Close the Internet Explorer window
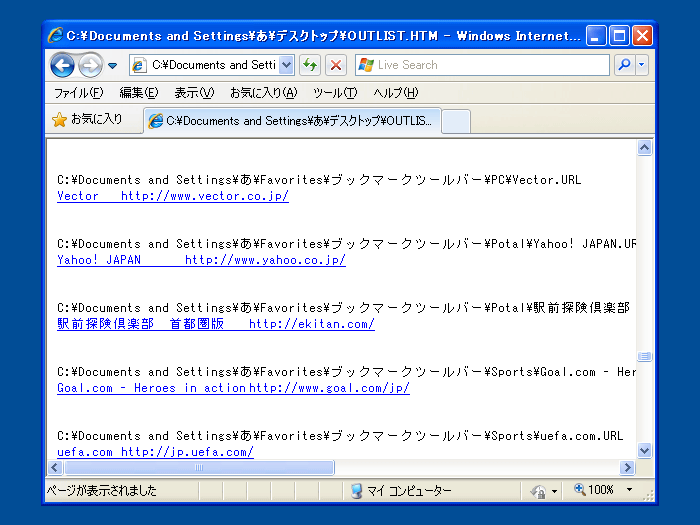This screenshot has width=700, height=525. point(642,36)
